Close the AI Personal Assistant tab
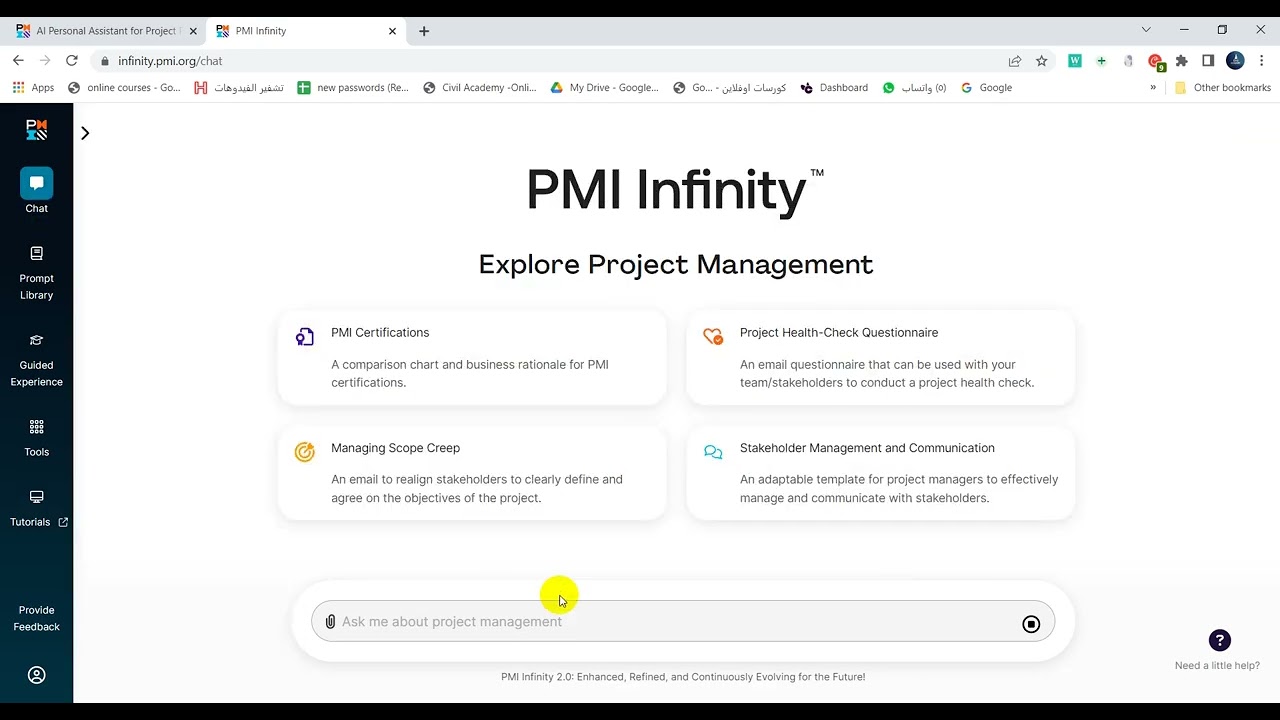This screenshot has width=1280, height=720. point(193,31)
